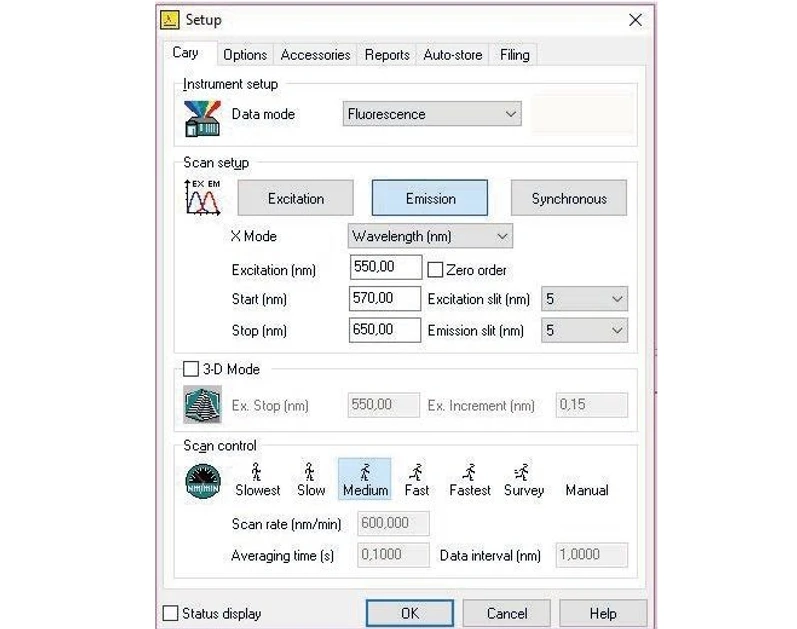Select the Excitation scan button
The height and width of the screenshot is (629, 797).
[295, 198]
